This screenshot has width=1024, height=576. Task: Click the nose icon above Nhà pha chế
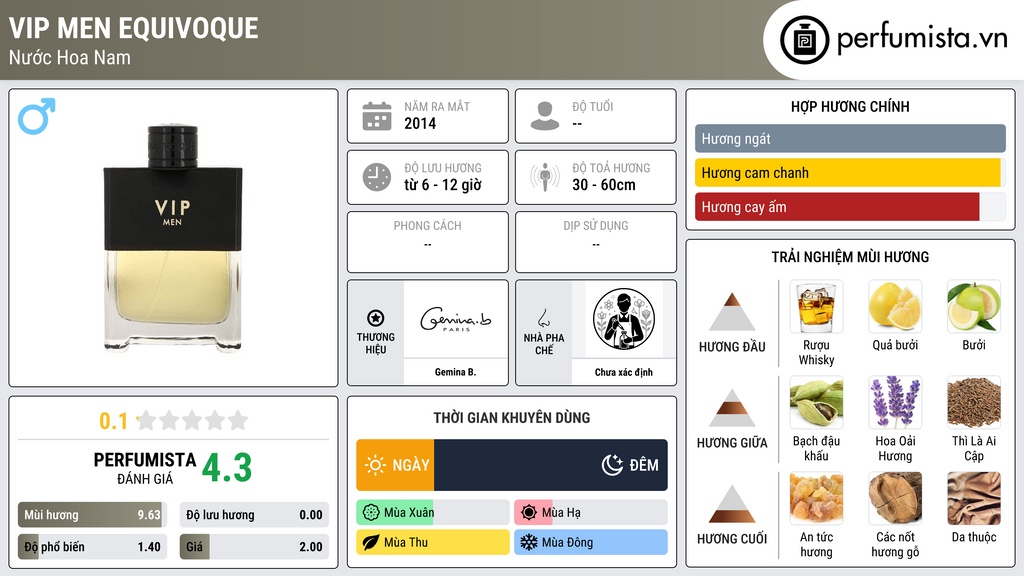click(x=543, y=318)
